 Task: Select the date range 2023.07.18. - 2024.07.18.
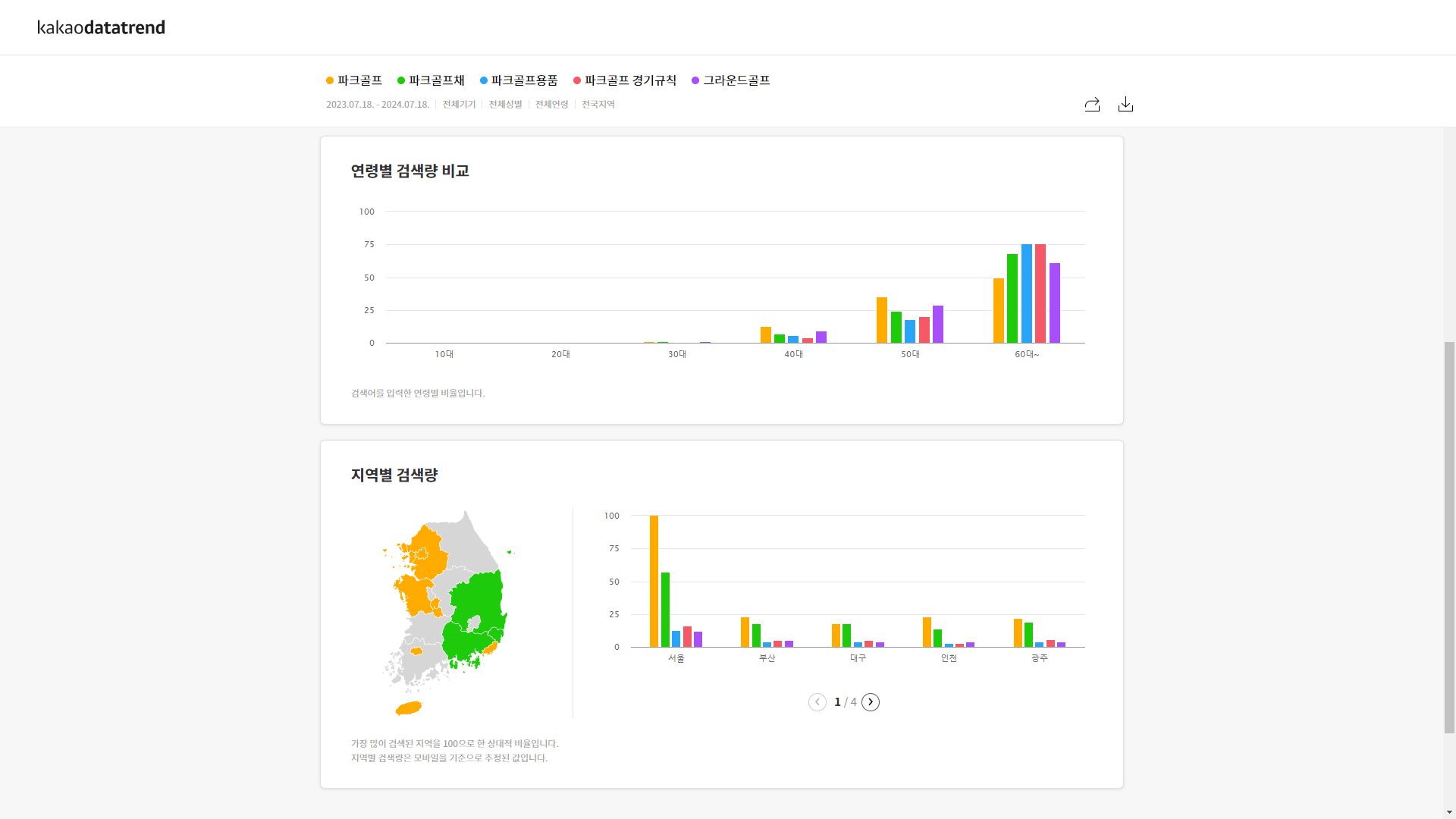(x=378, y=105)
